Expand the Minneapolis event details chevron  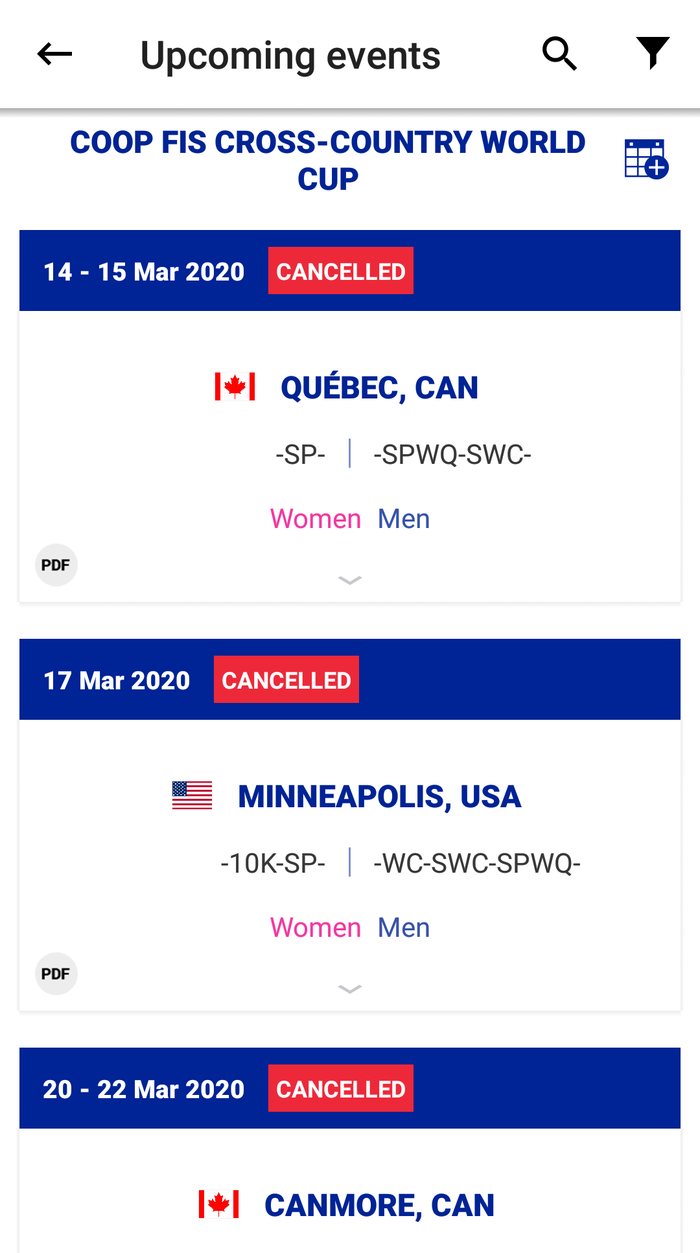pos(350,989)
